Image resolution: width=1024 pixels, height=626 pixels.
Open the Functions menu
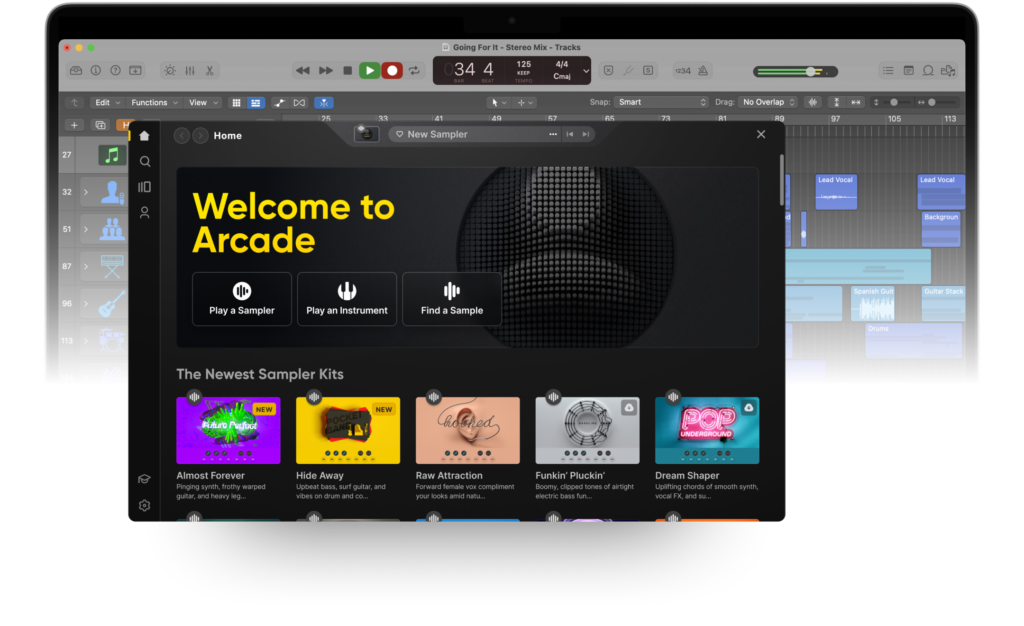153,102
